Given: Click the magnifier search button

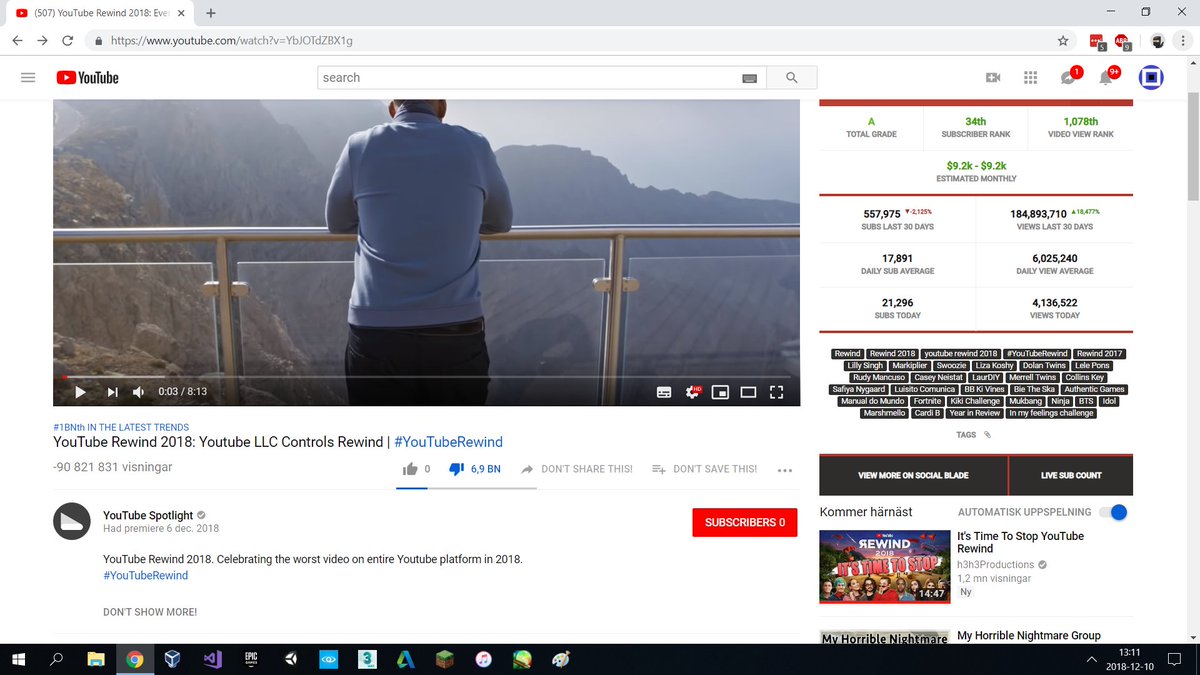Looking at the screenshot, I should coord(792,78).
